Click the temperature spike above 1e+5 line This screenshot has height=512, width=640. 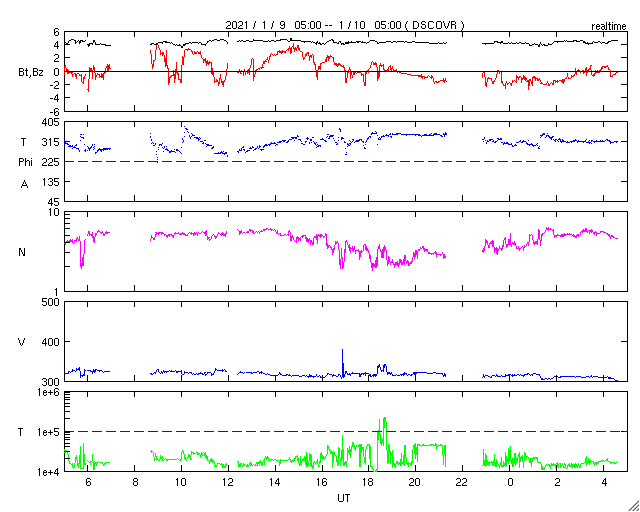click(x=383, y=425)
